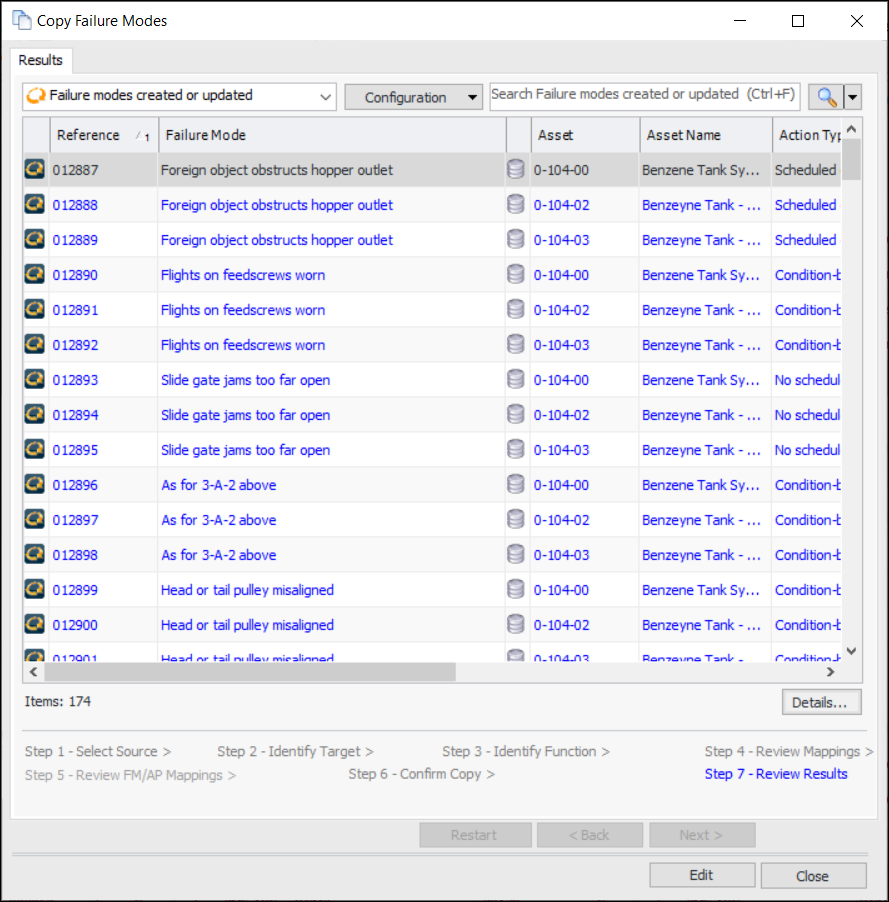Screen dimensions: 889x902
Task: Click the horizontal scrollbar right arrow
Action: [x=831, y=672]
